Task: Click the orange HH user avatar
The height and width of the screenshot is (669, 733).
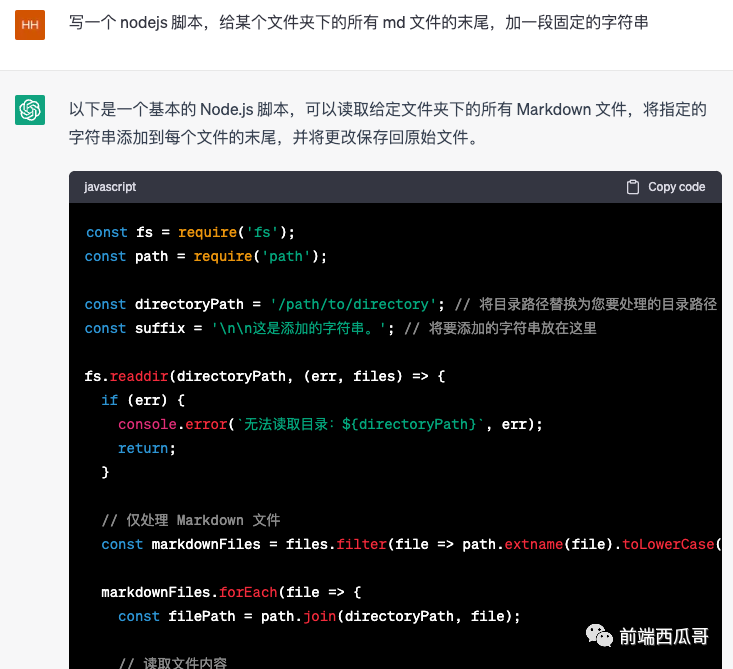Action: pyautogui.click(x=30, y=24)
